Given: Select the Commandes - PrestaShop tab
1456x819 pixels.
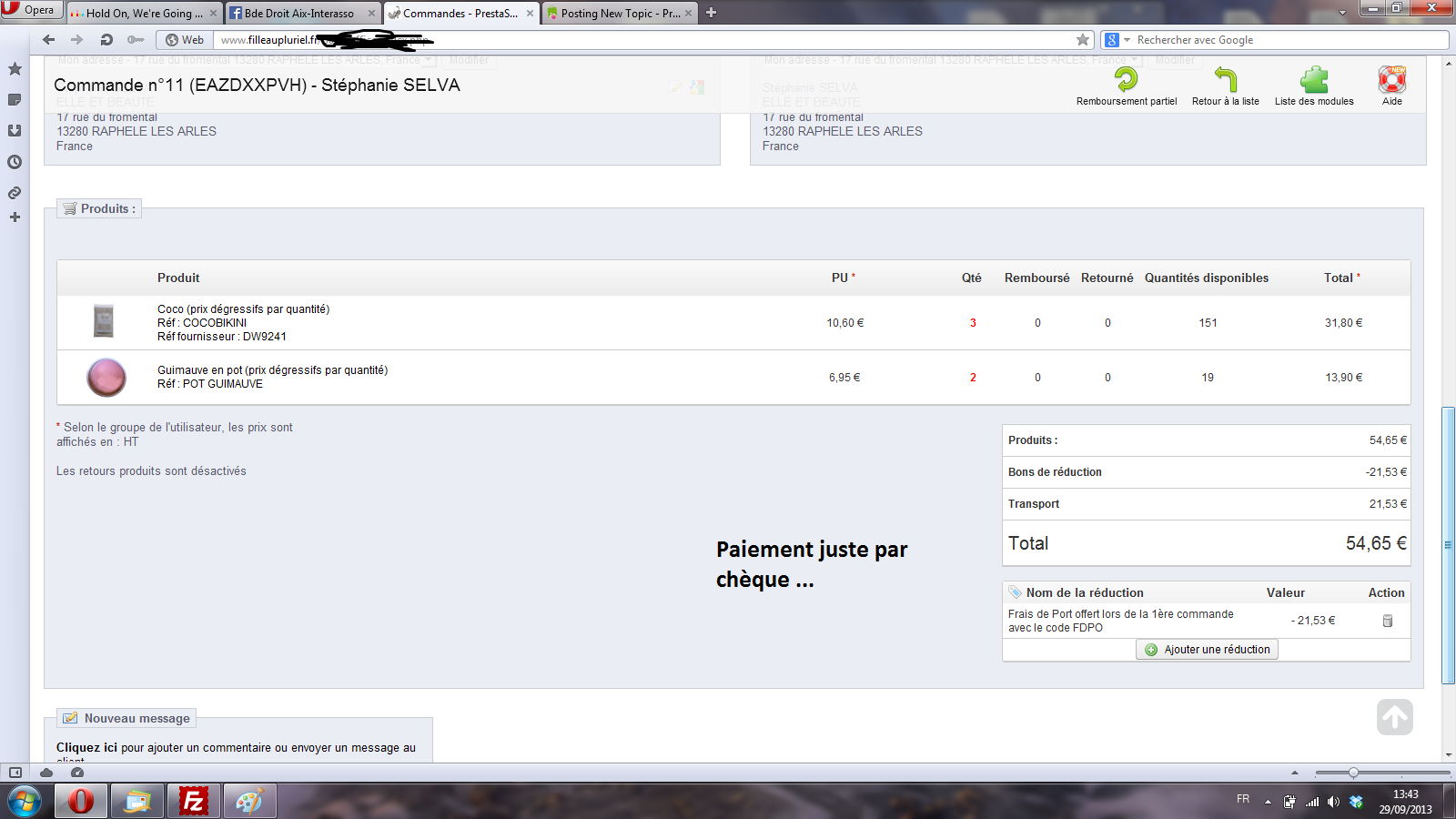Looking at the screenshot, I should coord(460,13).
